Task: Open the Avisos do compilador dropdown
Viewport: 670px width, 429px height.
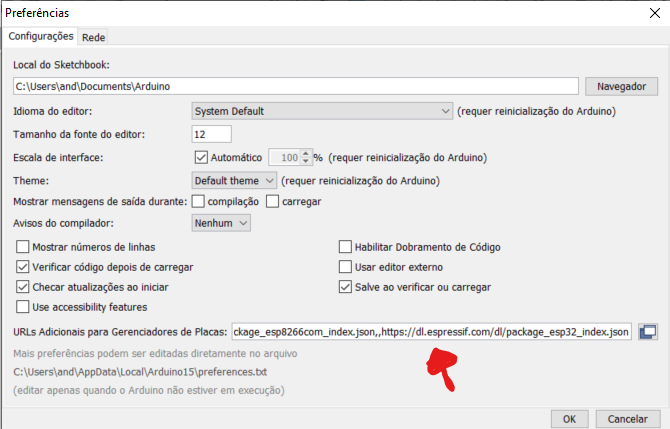Action: click(221, 223)
